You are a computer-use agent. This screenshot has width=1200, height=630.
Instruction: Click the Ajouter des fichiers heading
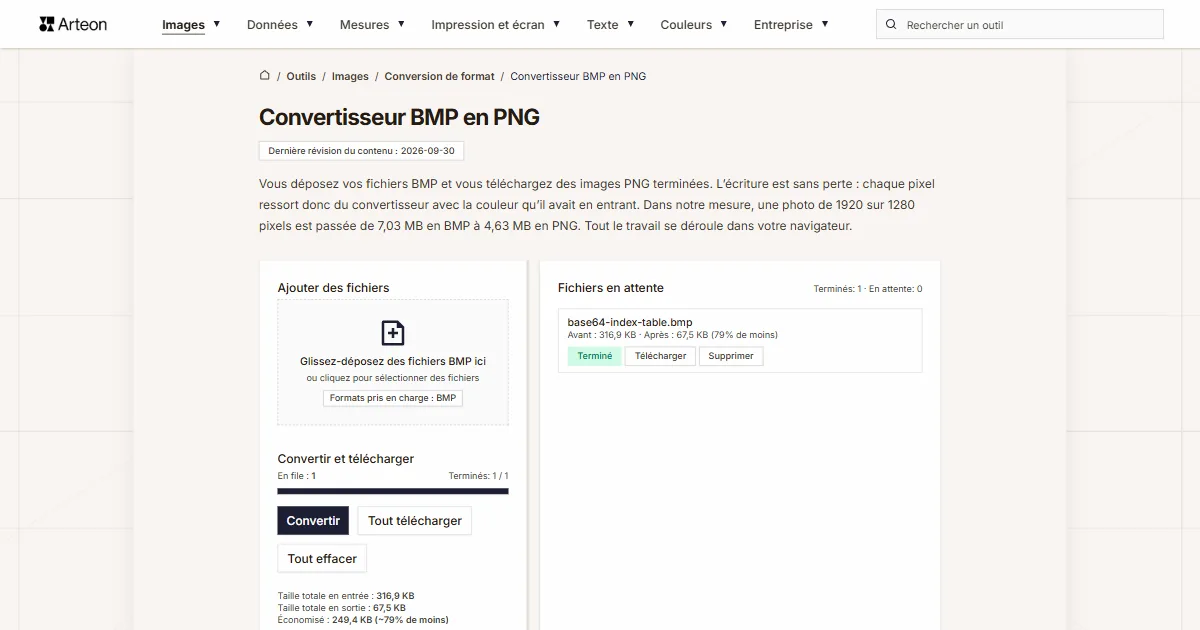(x=334, y=288)
